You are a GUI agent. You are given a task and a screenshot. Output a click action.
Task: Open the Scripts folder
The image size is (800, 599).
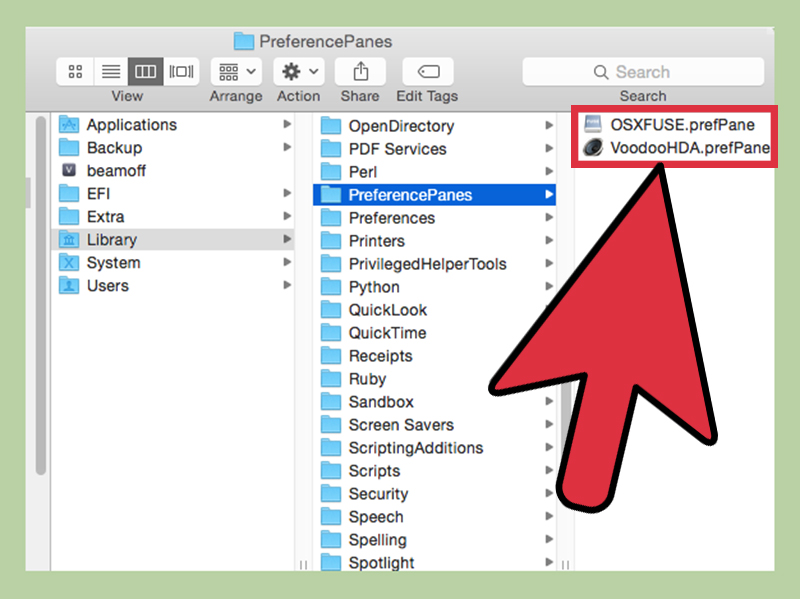pyautogui.click(x=435, y=470)
